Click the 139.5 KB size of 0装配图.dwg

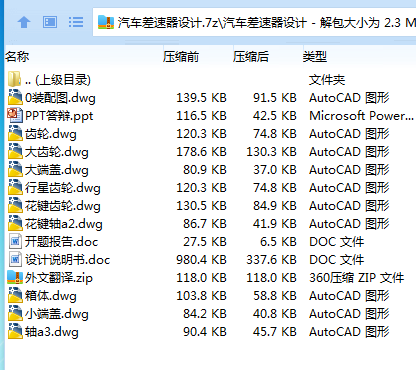pos(201,98)
